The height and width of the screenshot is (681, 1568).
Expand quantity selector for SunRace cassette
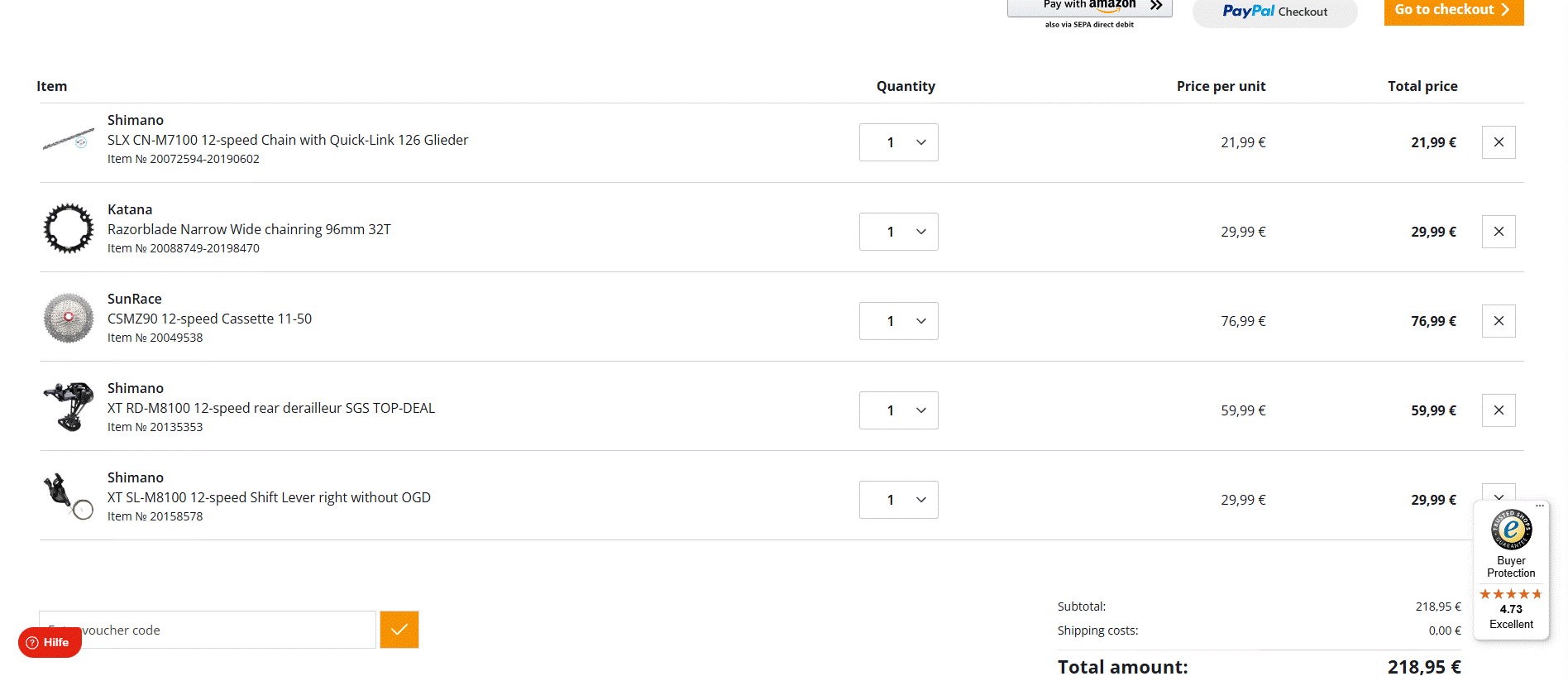click(899, 321)
